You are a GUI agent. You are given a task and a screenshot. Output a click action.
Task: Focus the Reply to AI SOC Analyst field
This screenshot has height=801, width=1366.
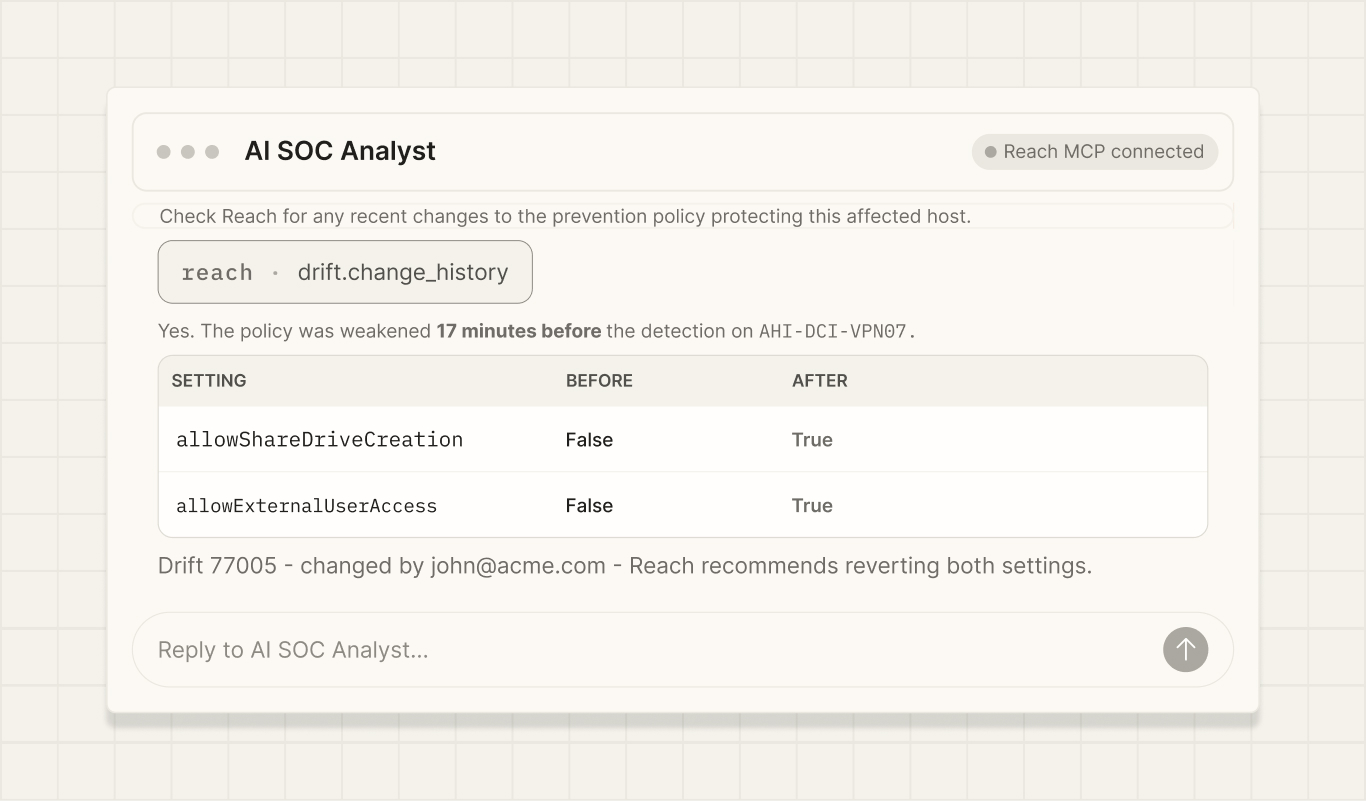pos(682,649)
